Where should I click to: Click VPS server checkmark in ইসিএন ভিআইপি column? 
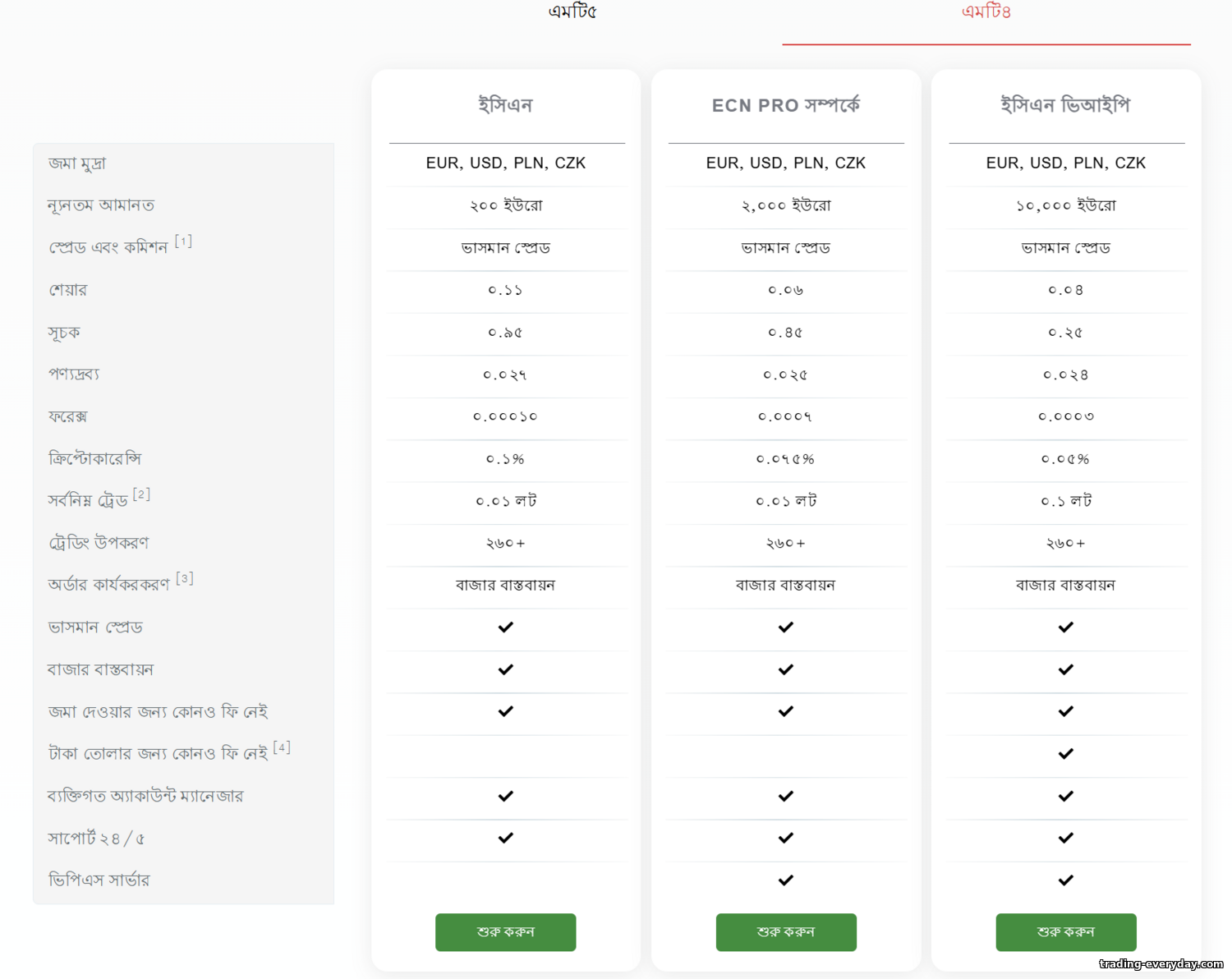click(x=1066, y=880)
